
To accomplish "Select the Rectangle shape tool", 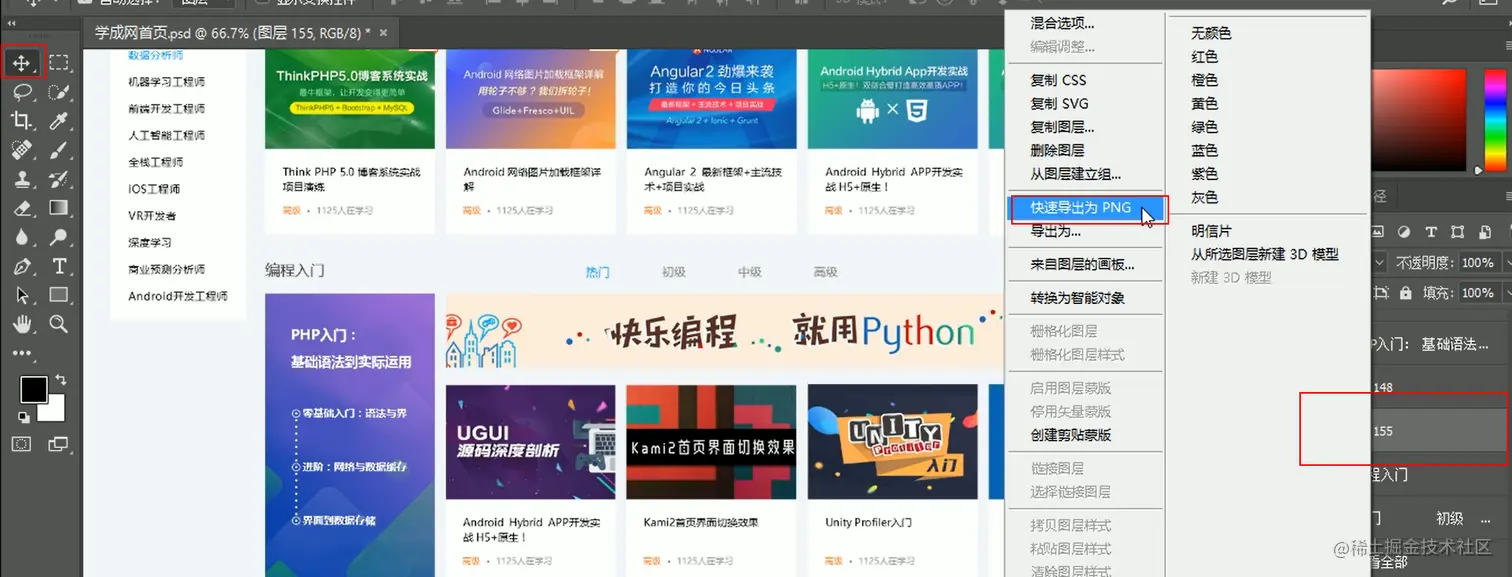I will coord(59,295).
